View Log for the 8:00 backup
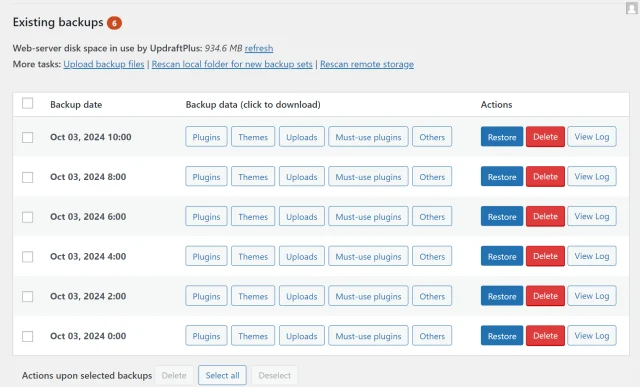 592,176
